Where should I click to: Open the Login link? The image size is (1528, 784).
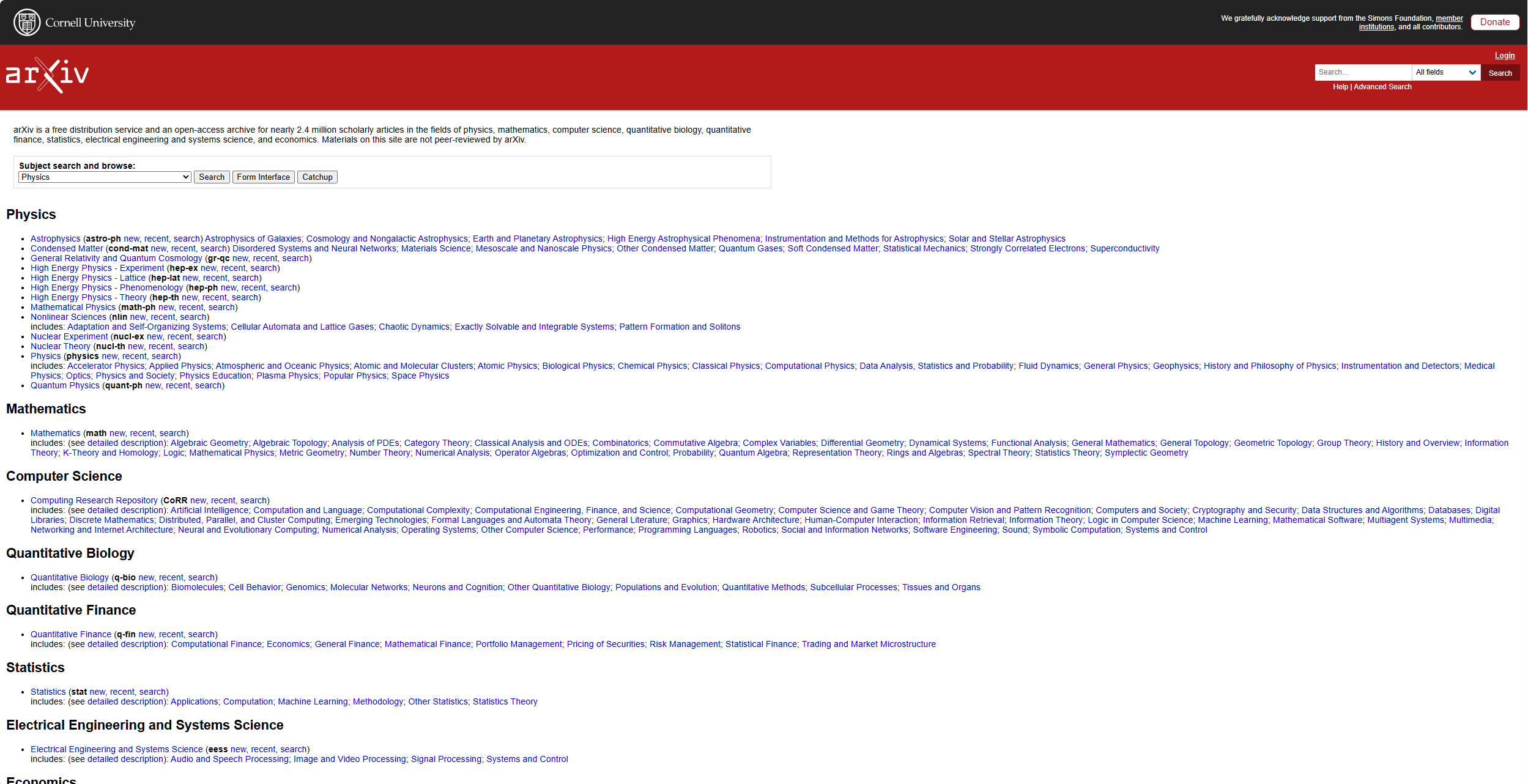tap(1505, 56)
